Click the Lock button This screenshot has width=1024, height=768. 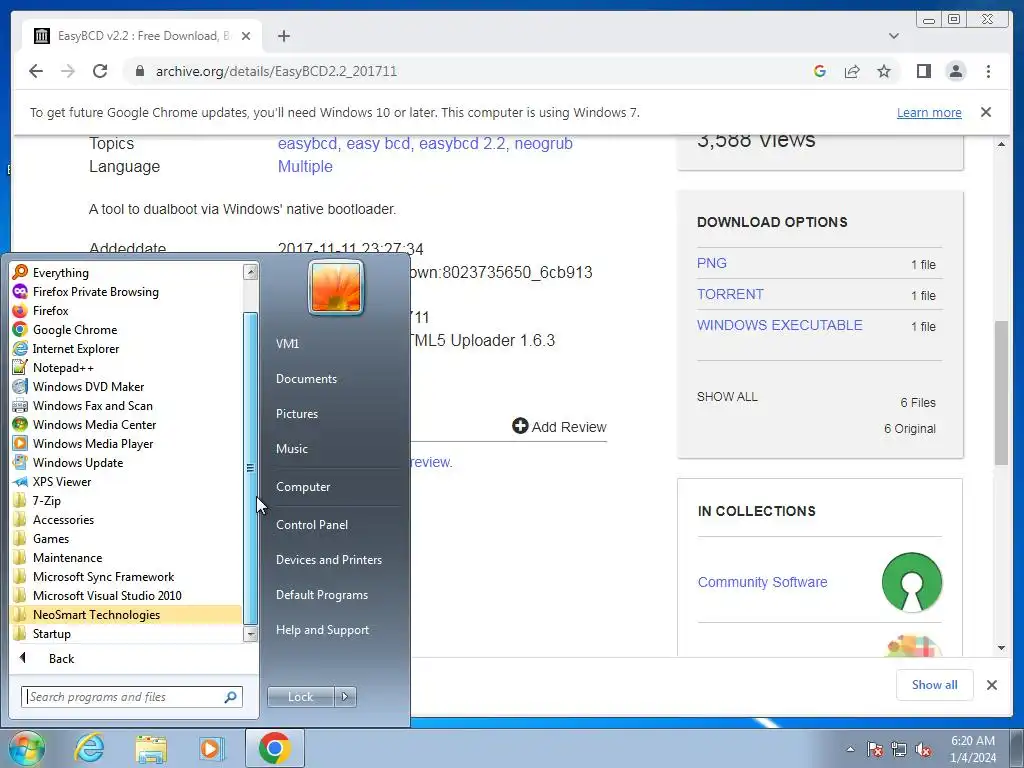pyautogui.click(x=300, y=696)
